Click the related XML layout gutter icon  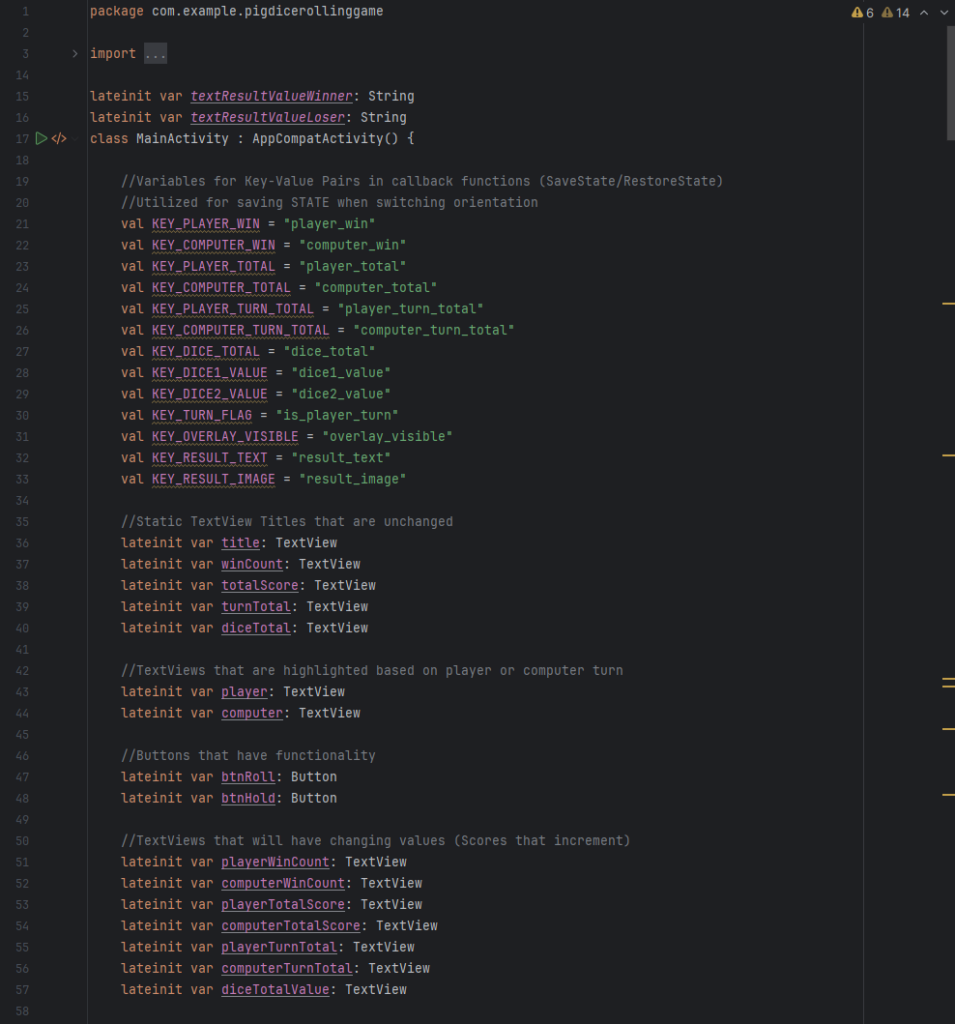(x=59, y=138)
